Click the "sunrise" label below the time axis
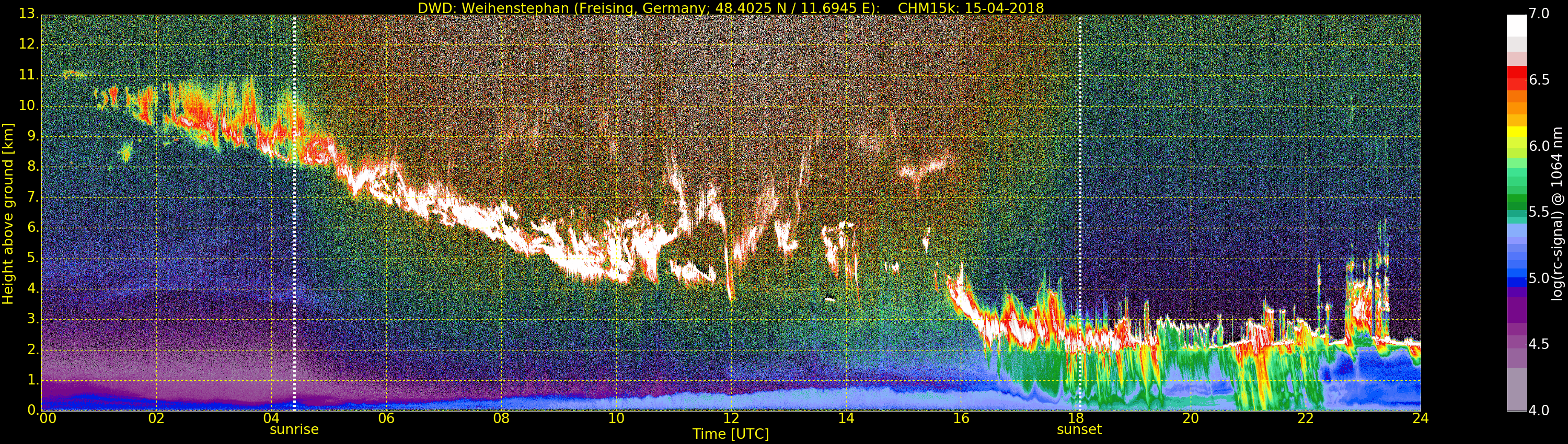1568x444 pixels. pos(294,429)
